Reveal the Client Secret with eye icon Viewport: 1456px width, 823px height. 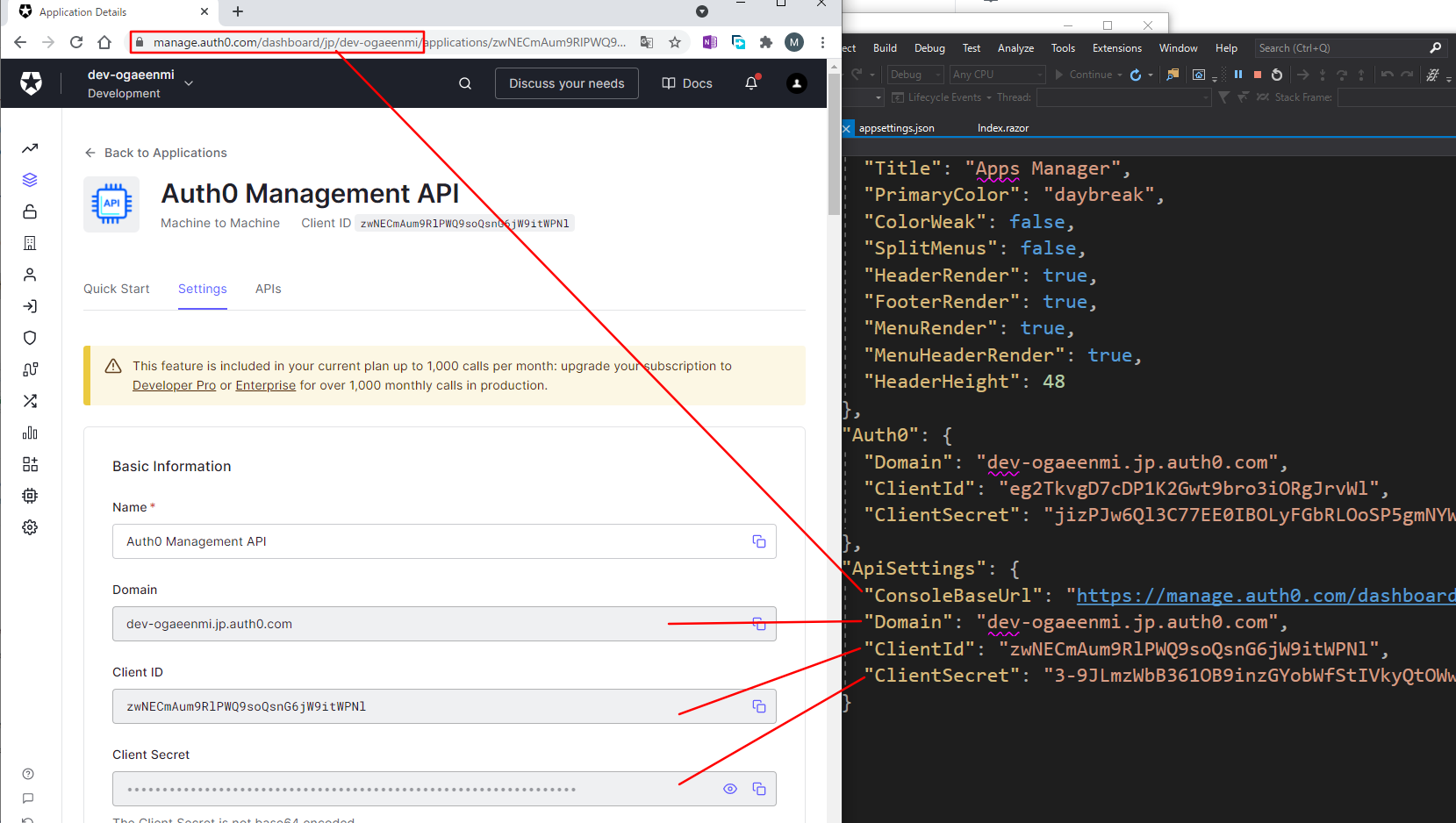tap(730, 789)
